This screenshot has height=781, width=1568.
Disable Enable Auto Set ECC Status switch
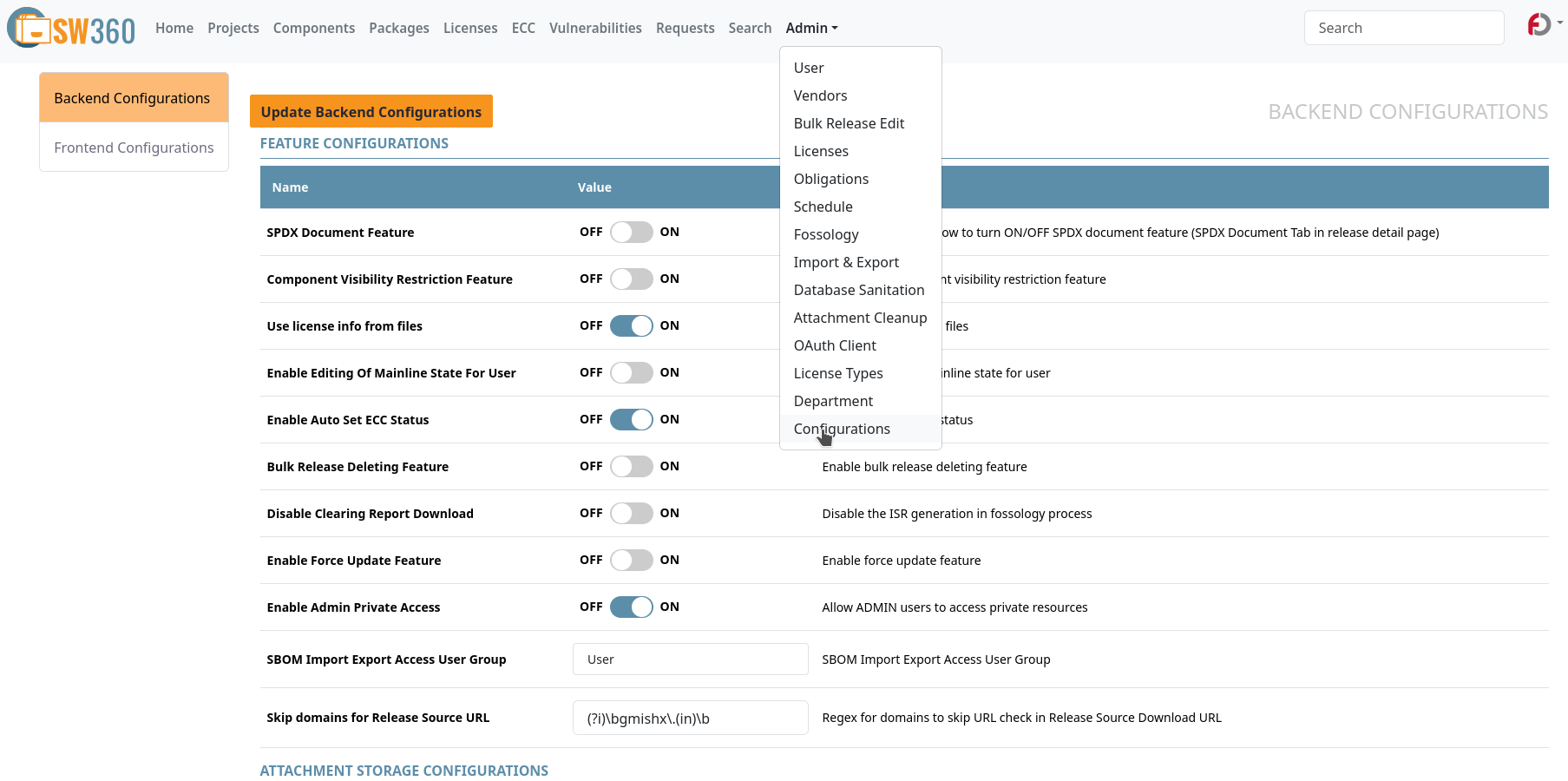pyautogui.click(x=631, y=420)
